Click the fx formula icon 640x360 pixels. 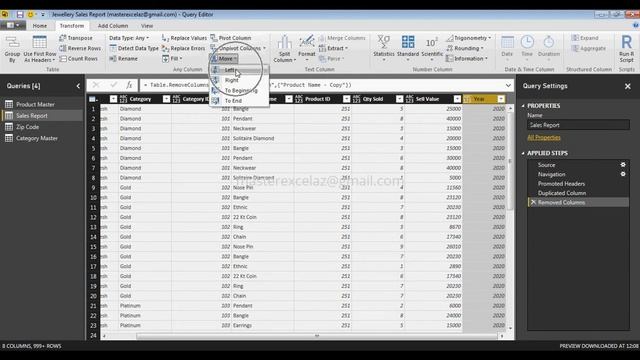129,85
